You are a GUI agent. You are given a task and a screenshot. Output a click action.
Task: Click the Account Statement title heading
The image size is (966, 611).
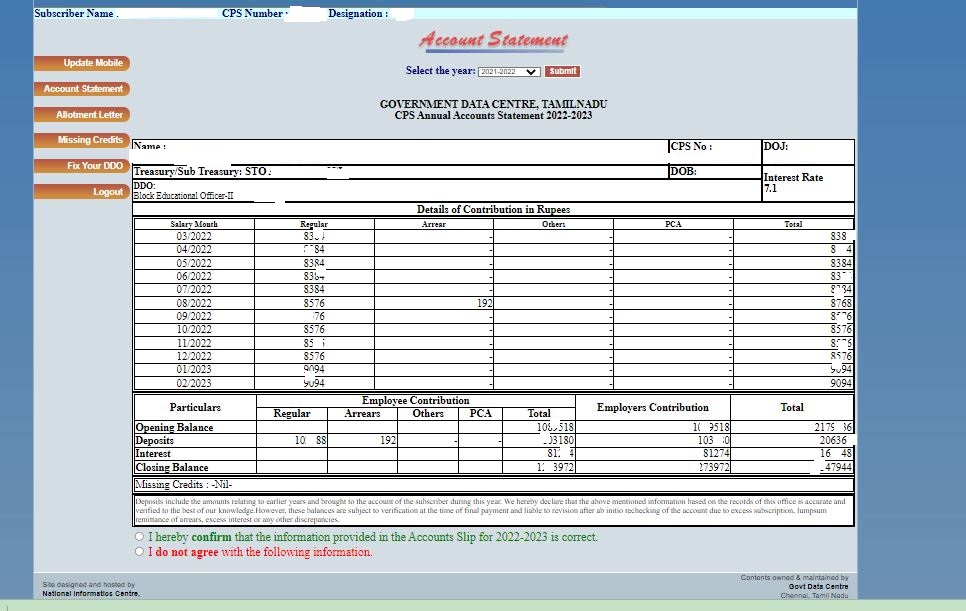493,40
